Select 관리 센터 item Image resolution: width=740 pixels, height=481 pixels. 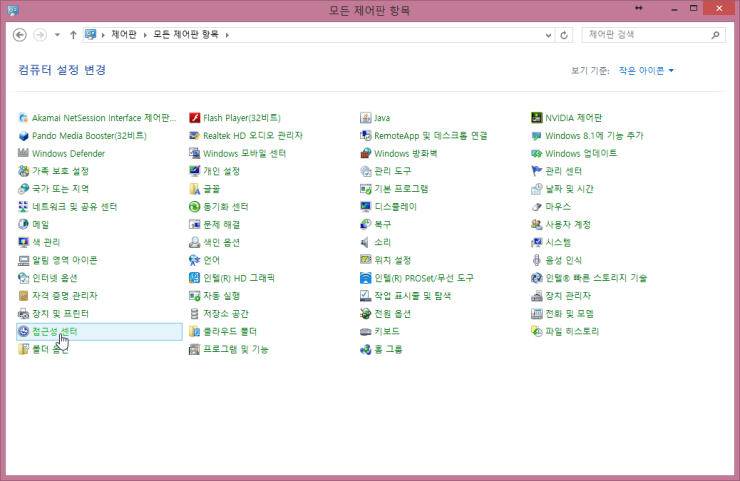tap(563, 171)
